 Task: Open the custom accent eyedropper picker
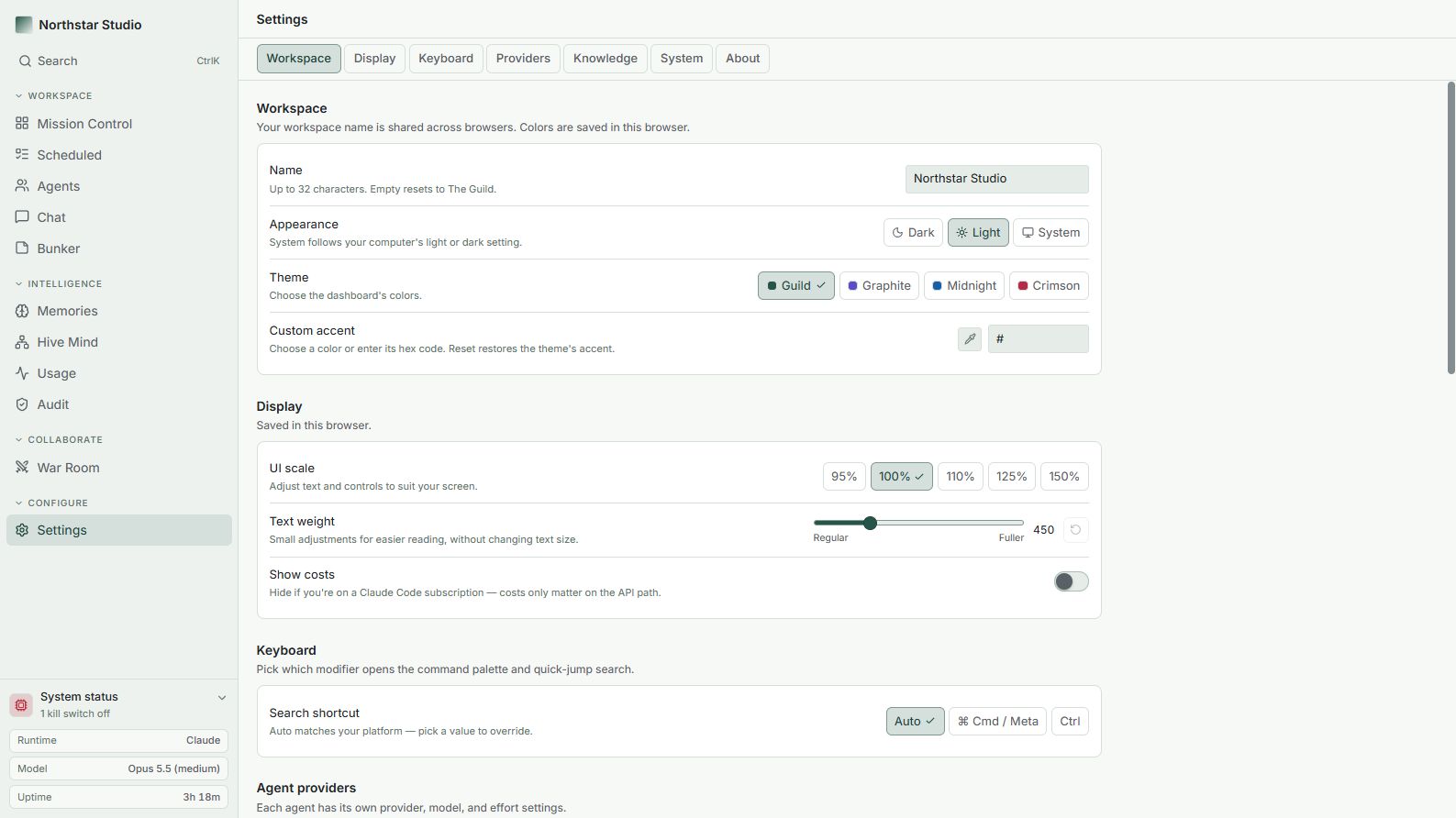pos(970,339)
